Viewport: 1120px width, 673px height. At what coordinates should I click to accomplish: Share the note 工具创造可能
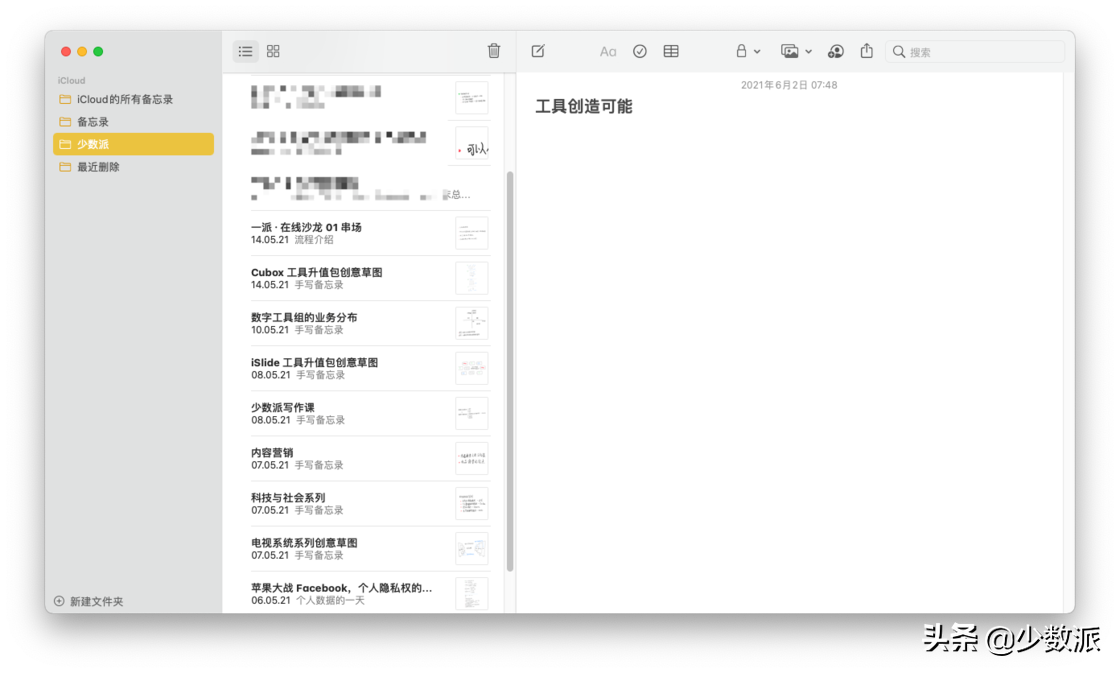point(866,51)
